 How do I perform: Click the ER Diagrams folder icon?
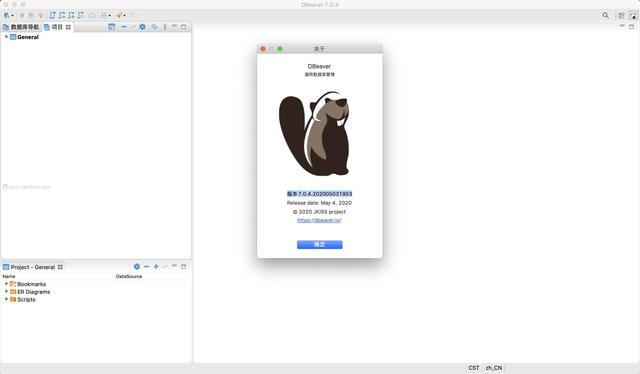(x=13, y=292)
